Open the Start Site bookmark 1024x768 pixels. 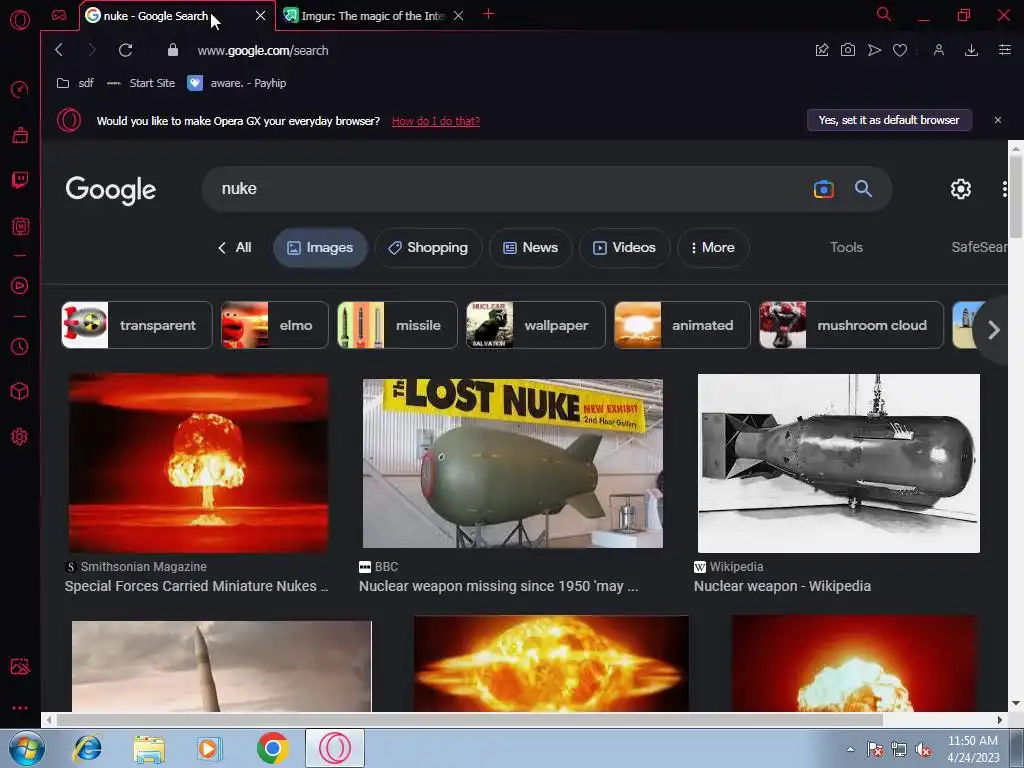(140, 83)
